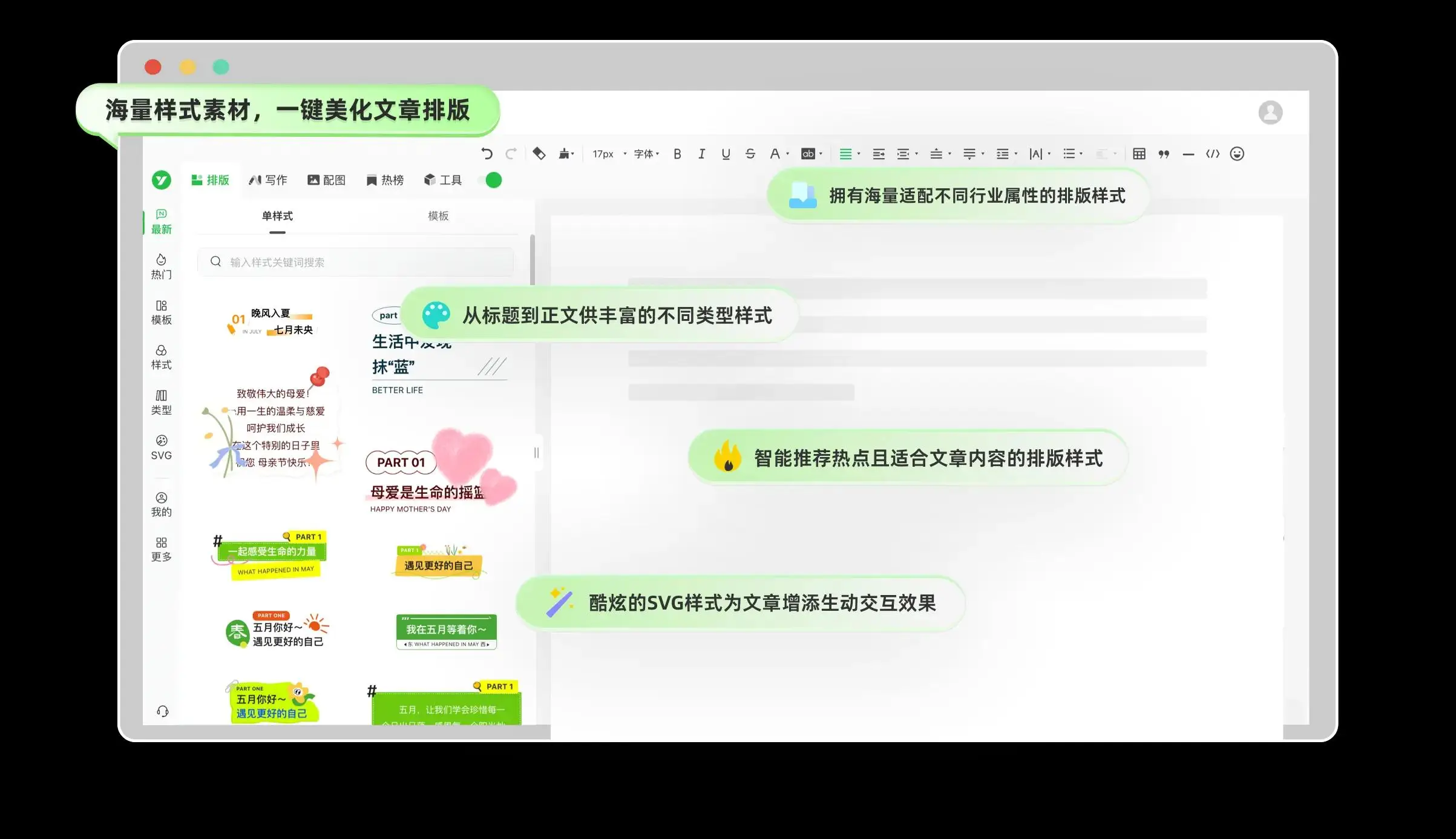This screenshot has height=839, width=1456.
Task: Toggle underline formatting
Action: point(726,154)
